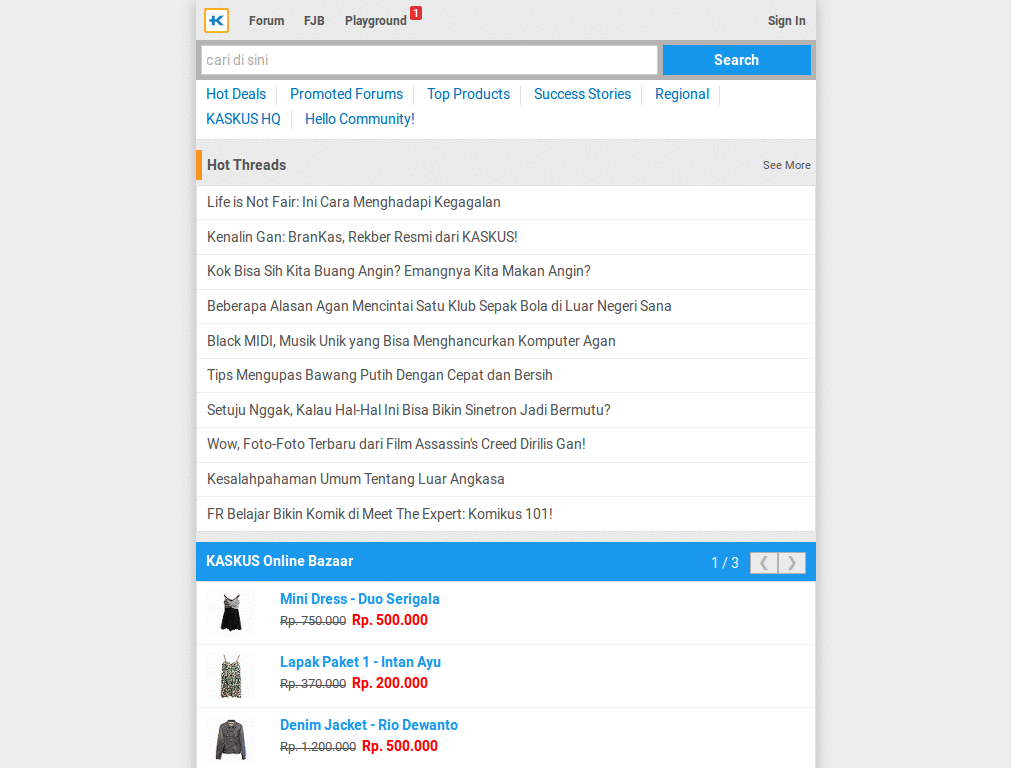Click the Rp. 200.000 sale price
The height and width of the screenshot is (768, 1024).
pos(390,683)
